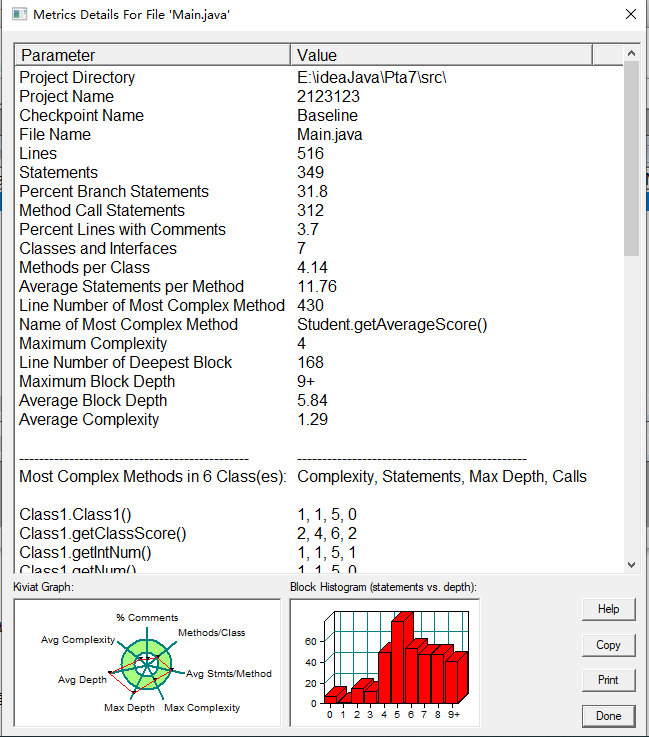Click the Main.java value
Screen dimensions: 649x737
coord(329,134)
